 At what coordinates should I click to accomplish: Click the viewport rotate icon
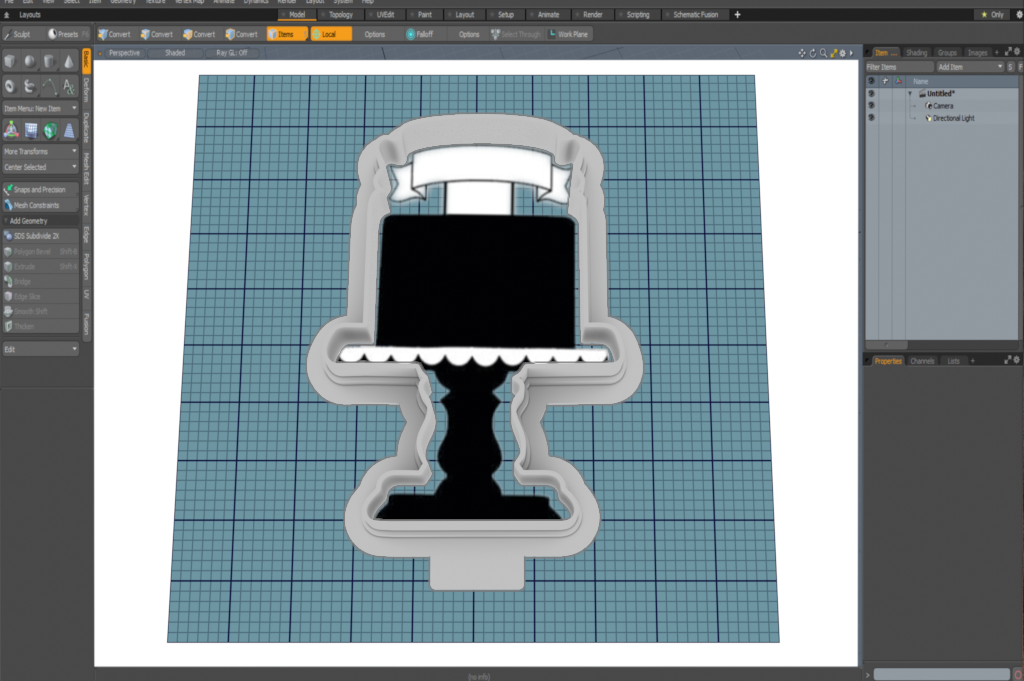coord(812,52)
